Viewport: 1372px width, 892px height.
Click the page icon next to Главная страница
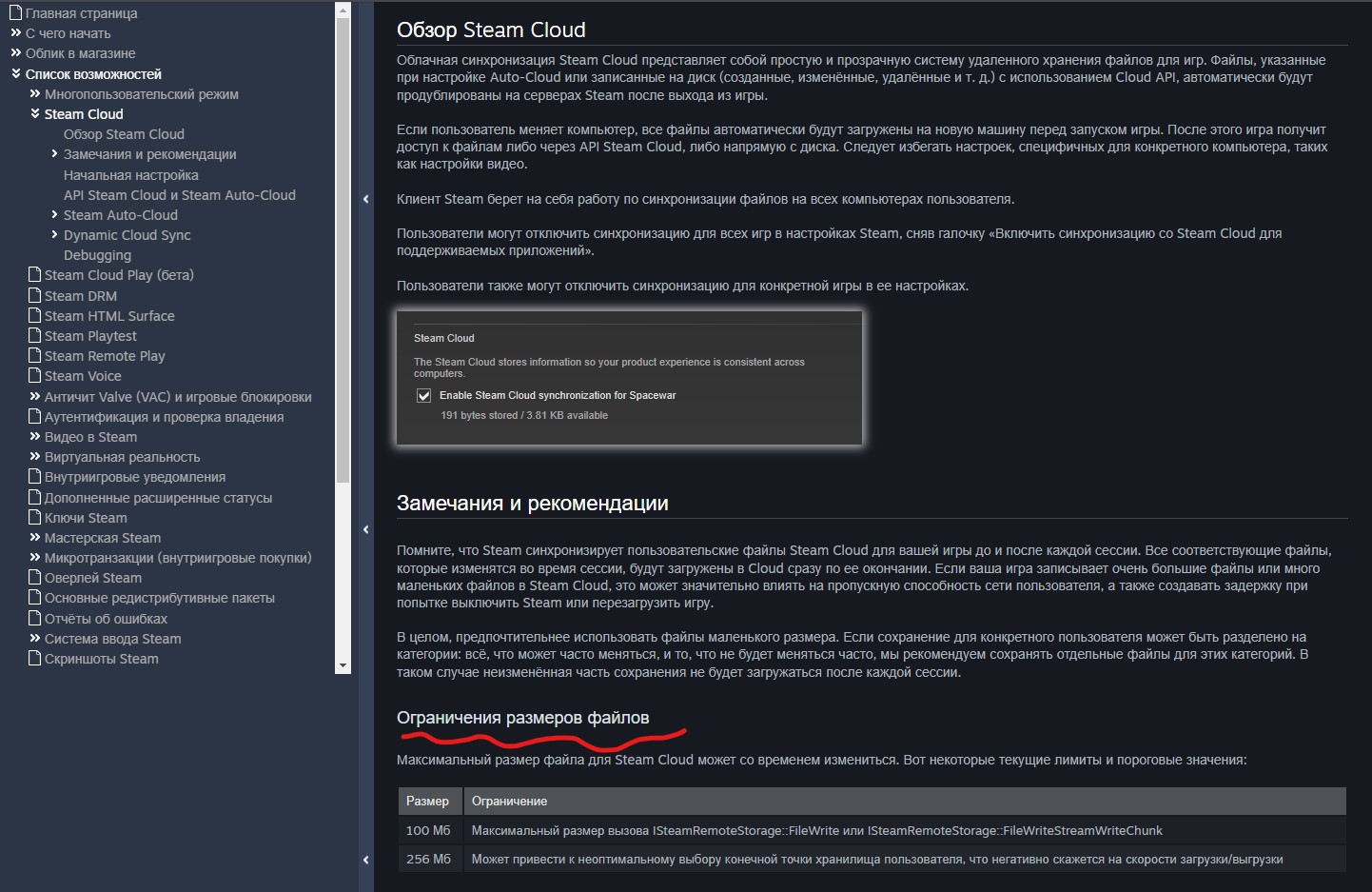15,13
